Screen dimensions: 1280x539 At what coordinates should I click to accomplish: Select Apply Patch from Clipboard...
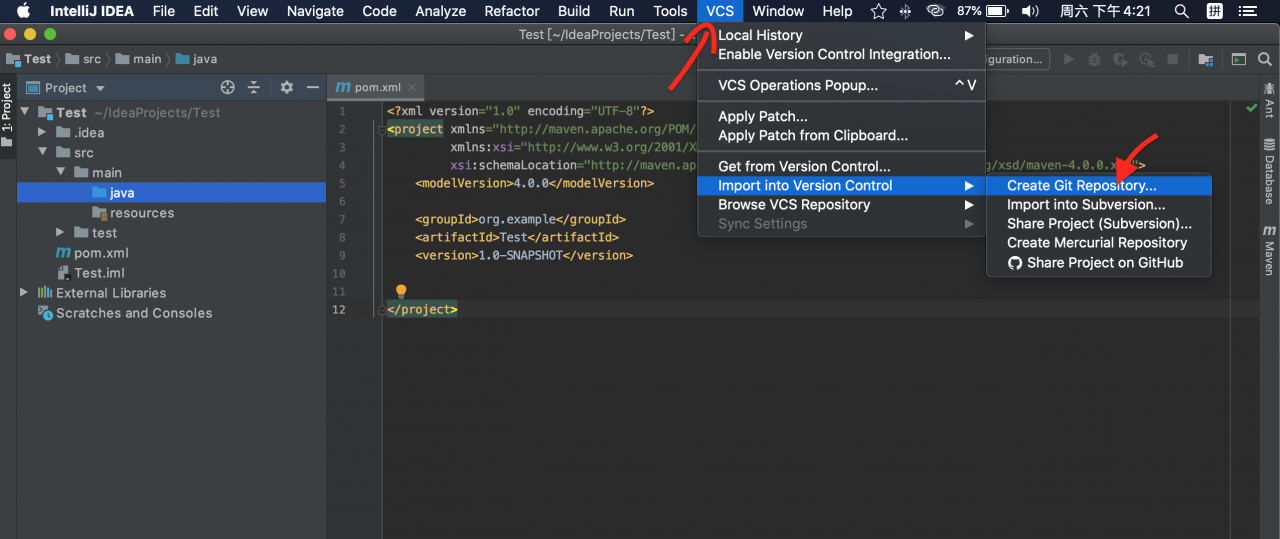[841, 135]
